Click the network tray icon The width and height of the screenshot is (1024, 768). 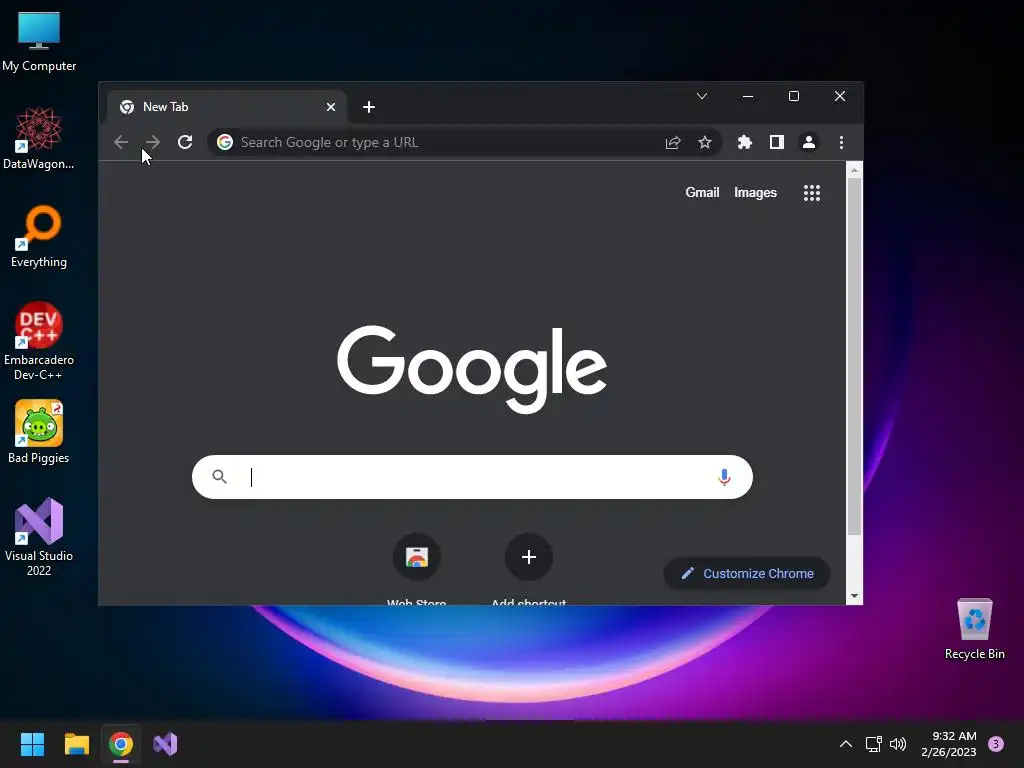(873, 744)
